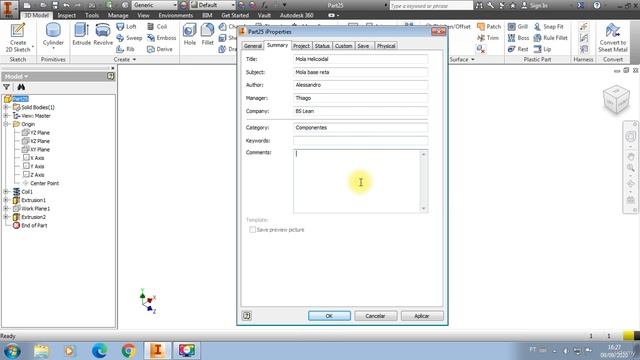Click the keyword search box
Image resolution: width=640 pixels, height=360 pixels.
click(x=431, y=6)
